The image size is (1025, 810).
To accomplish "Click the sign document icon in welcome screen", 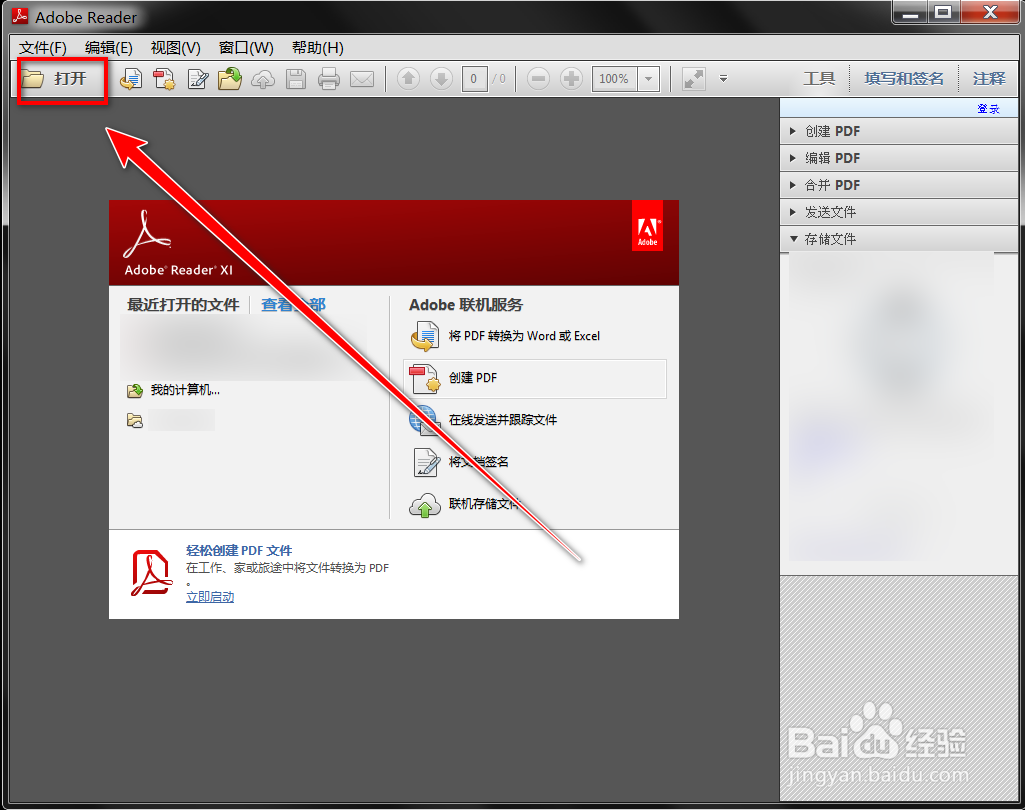I will [426, 462].
